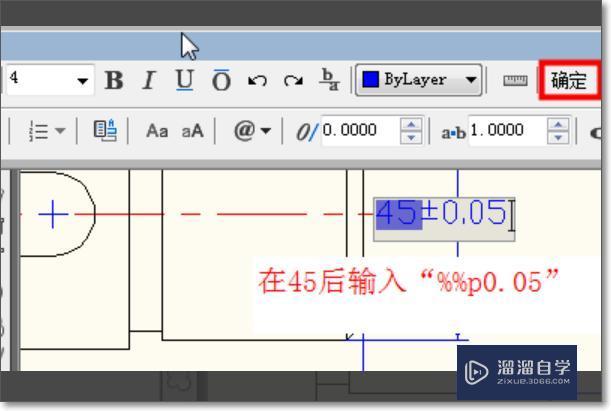Click the tracking a·b icon

tap(453, 133)
